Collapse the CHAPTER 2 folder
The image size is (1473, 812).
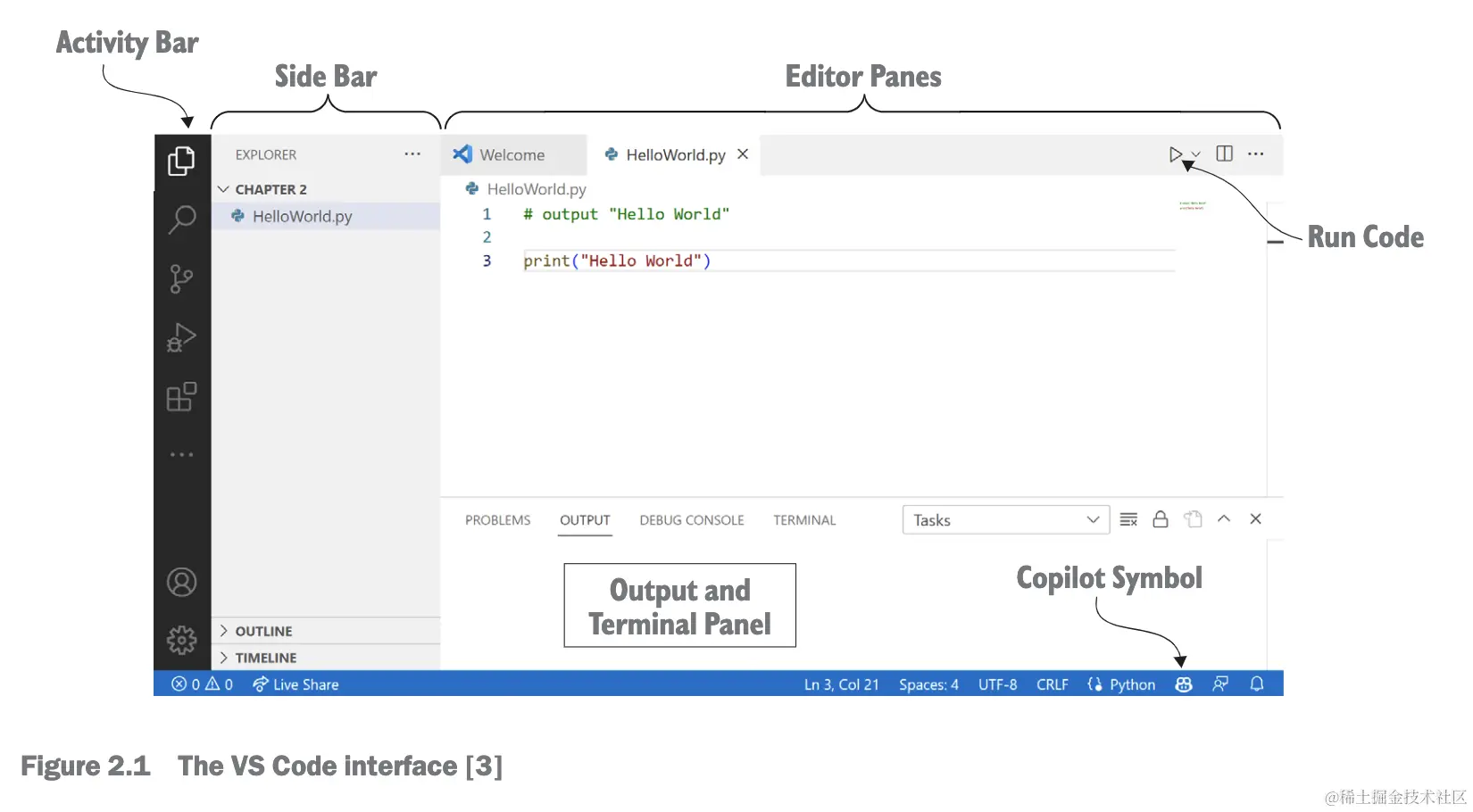(326, 189)
